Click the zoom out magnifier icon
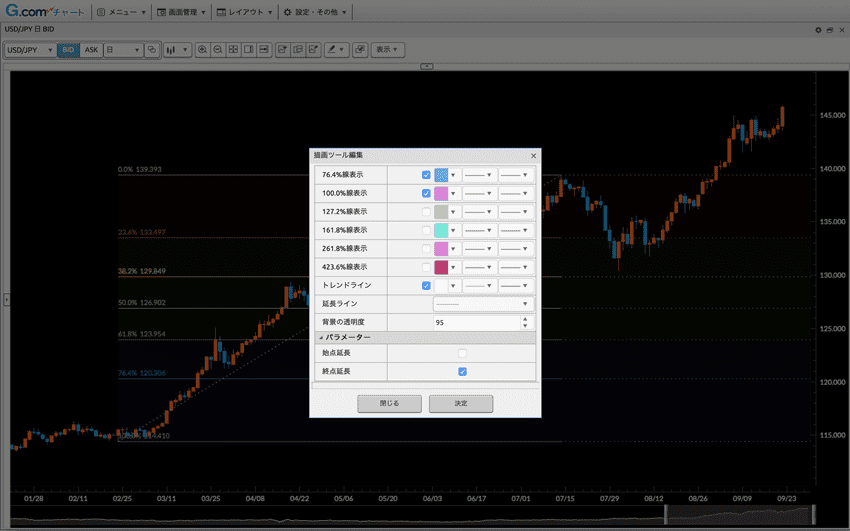Image resolution: width=850 pixels, height=531 pixels. click(218, 49)
